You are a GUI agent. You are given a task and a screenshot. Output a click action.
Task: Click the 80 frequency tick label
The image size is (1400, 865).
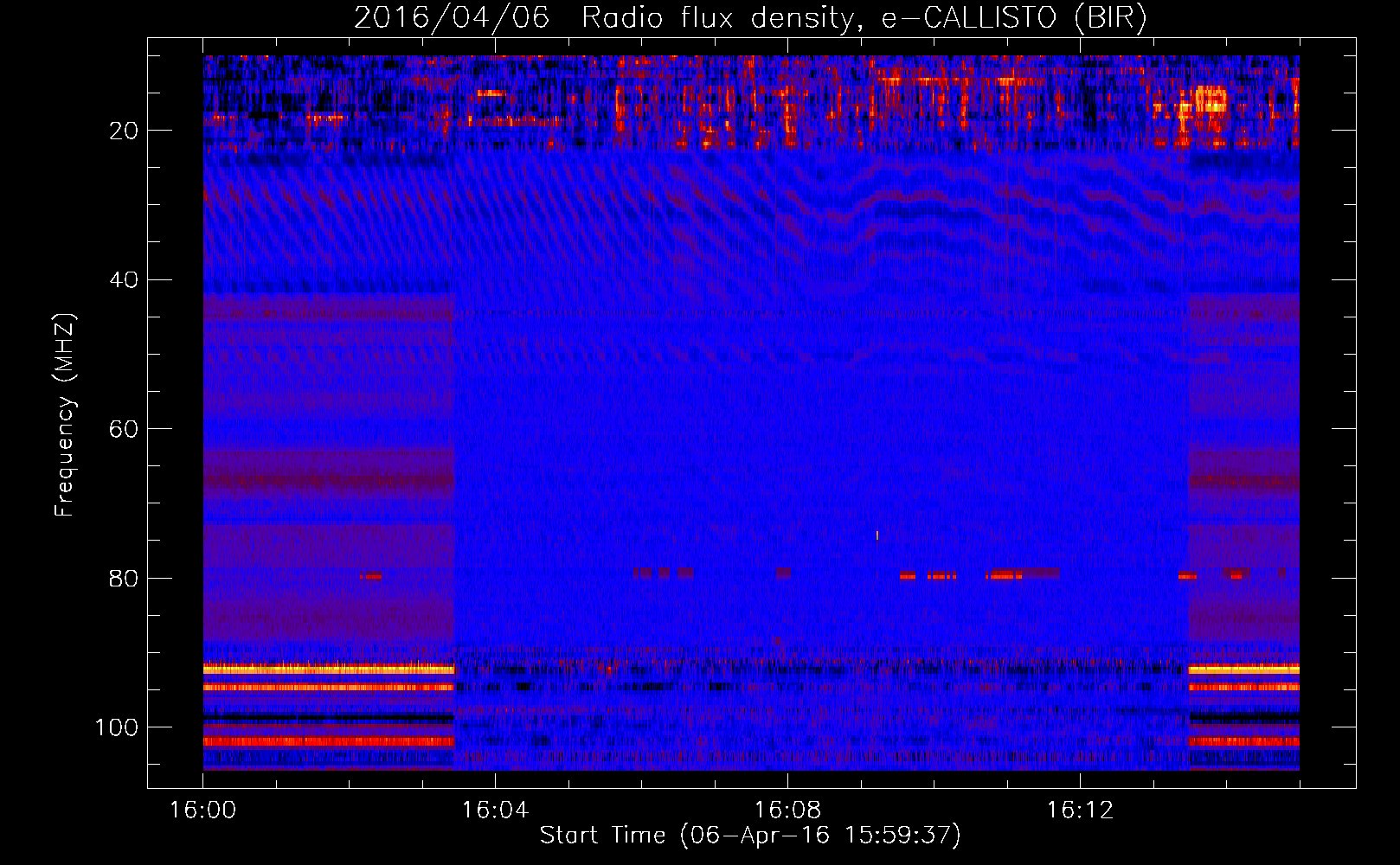pyautogui.click(x=125, y=578)
